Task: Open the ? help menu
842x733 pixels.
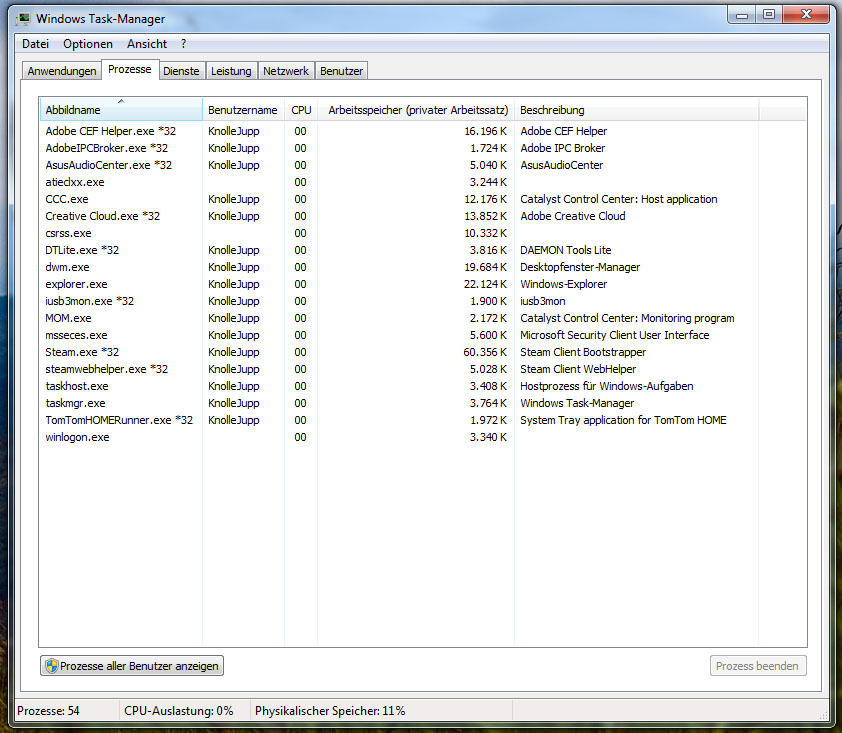Action: pos(183,44)
